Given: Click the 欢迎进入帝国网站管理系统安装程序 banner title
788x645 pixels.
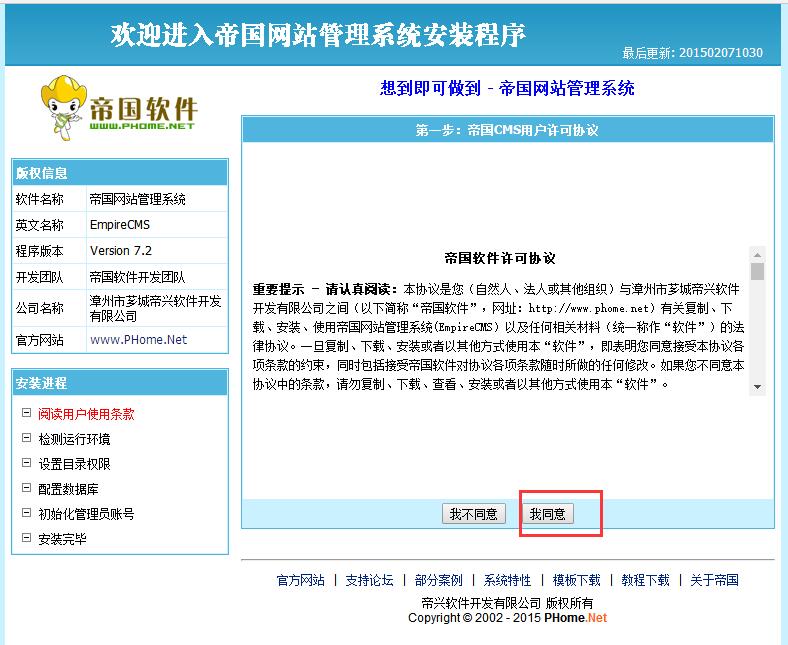Looking at the screenshot, I should [x=318, y=34].
